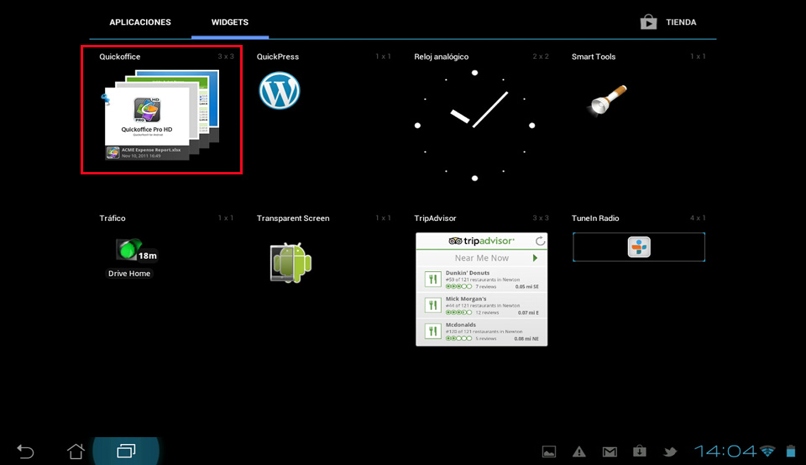Screen dimensions: 806x465
Task: Tap the Smart Tools widget title
Action: [593, 57]
